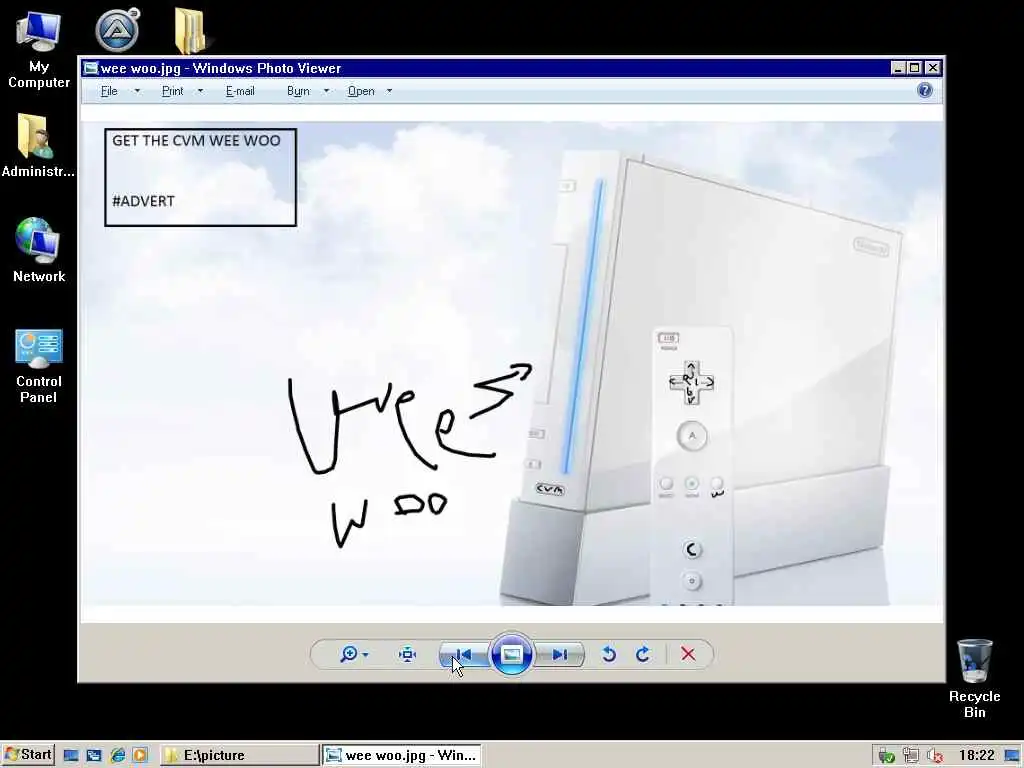Select the Control Panel desktop icon
The height and width of the screenshot is (768, 1024).
pyautogui.click(x=39, y=366)
